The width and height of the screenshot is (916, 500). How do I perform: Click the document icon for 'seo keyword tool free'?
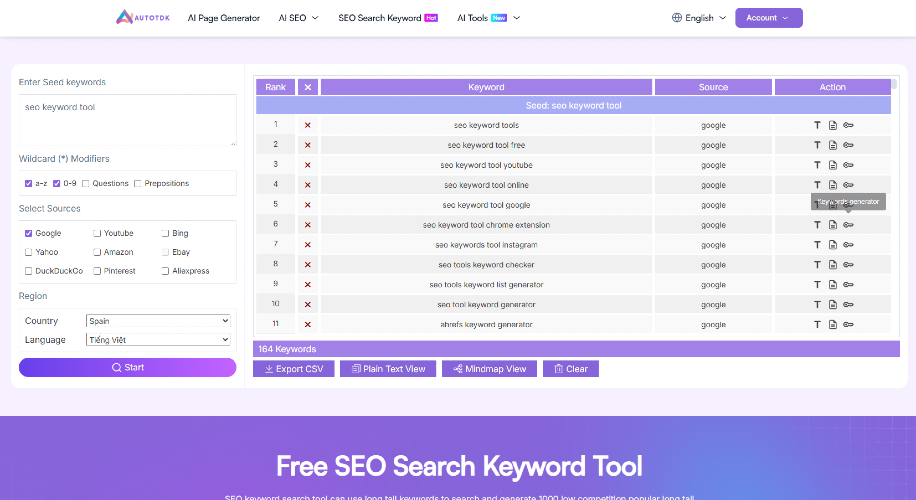(x=832, y=145)
